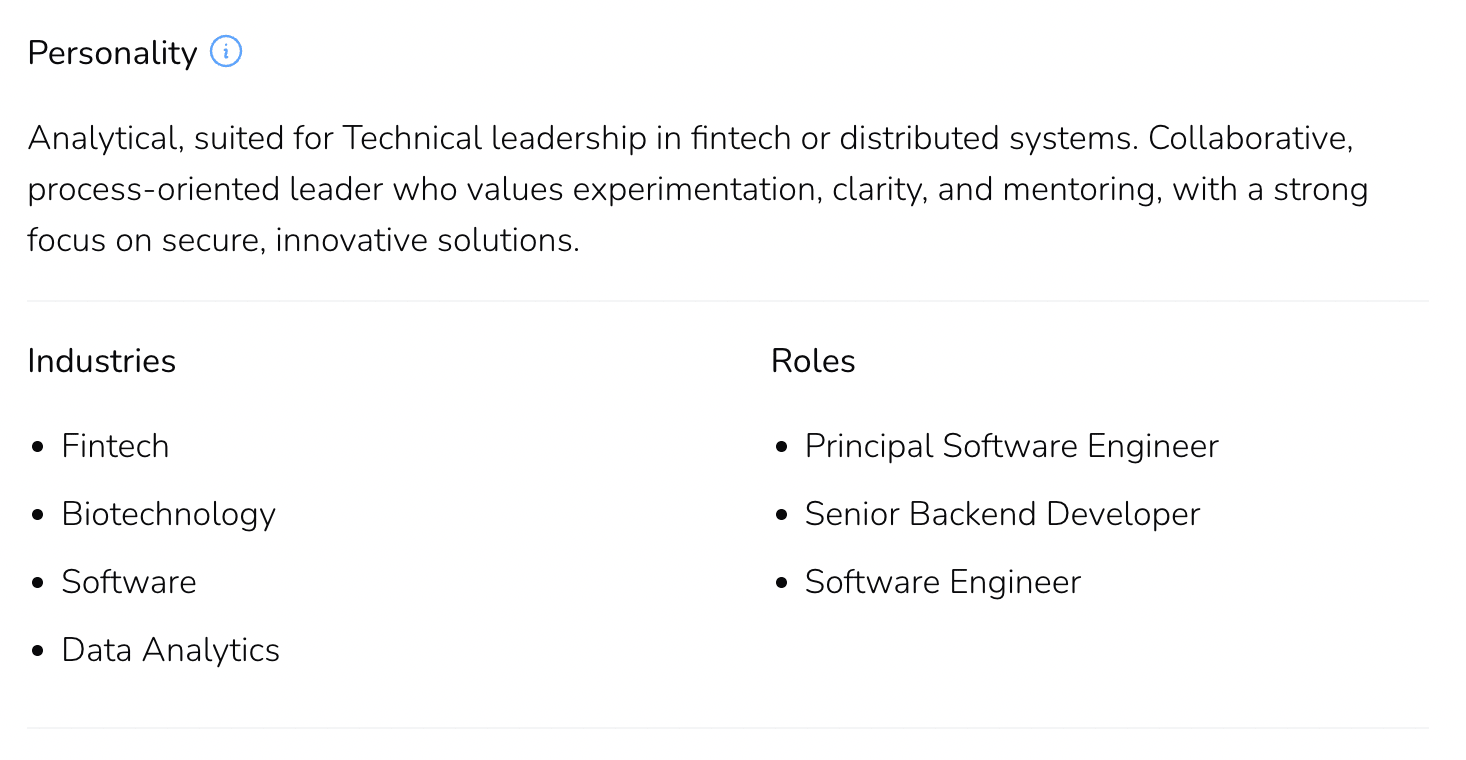Select Fintech in the Industries list
This screenshot has height=760, width=1466.
(115, 446)
